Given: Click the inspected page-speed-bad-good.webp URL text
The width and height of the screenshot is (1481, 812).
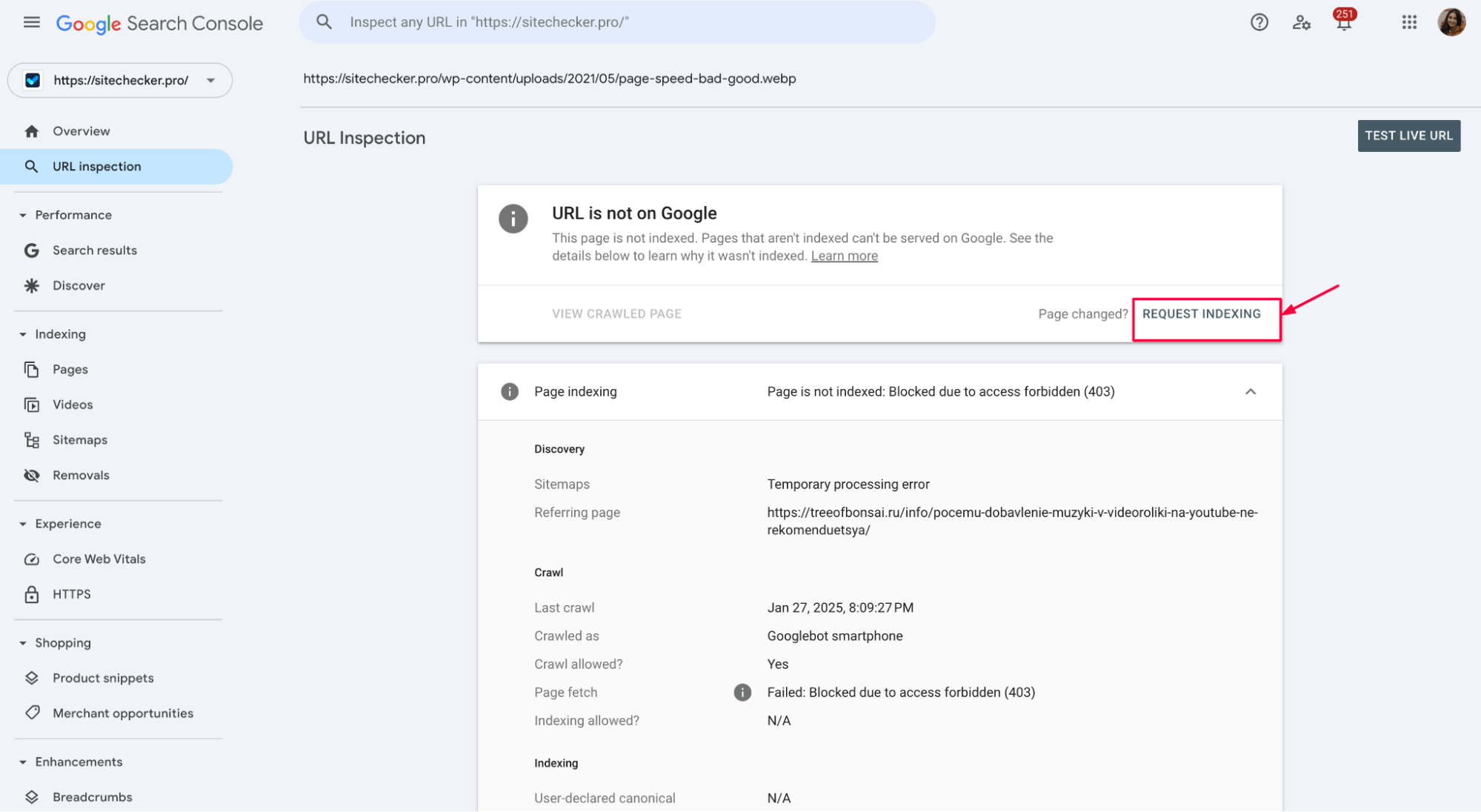Looking at the screenshot, I should click(550, 79).
